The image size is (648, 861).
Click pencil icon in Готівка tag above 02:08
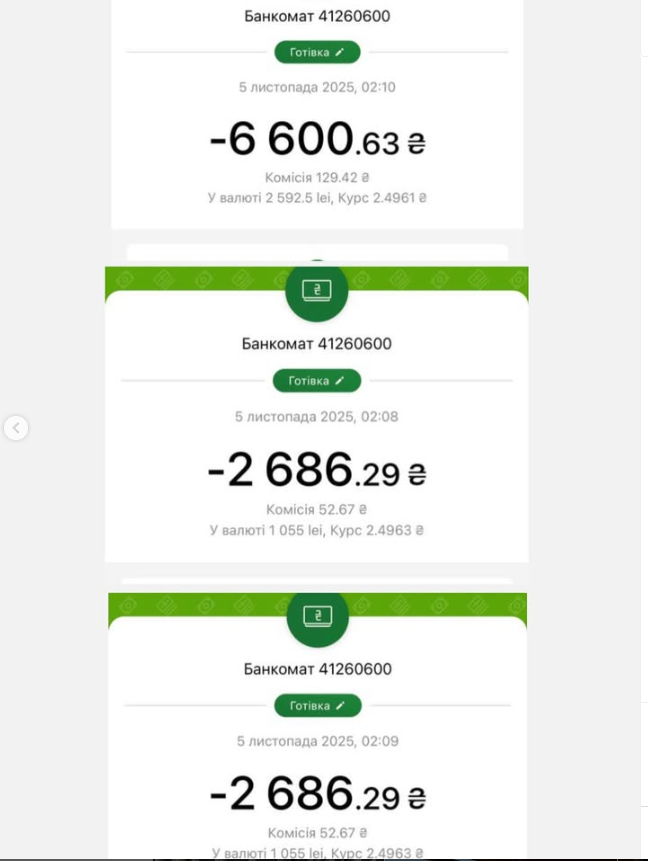[340, 381]
